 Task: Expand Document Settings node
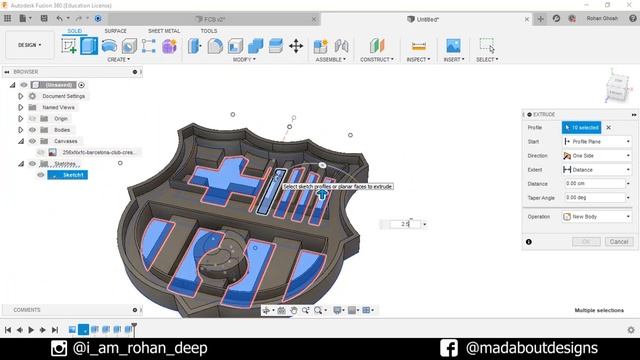point(20,96)
